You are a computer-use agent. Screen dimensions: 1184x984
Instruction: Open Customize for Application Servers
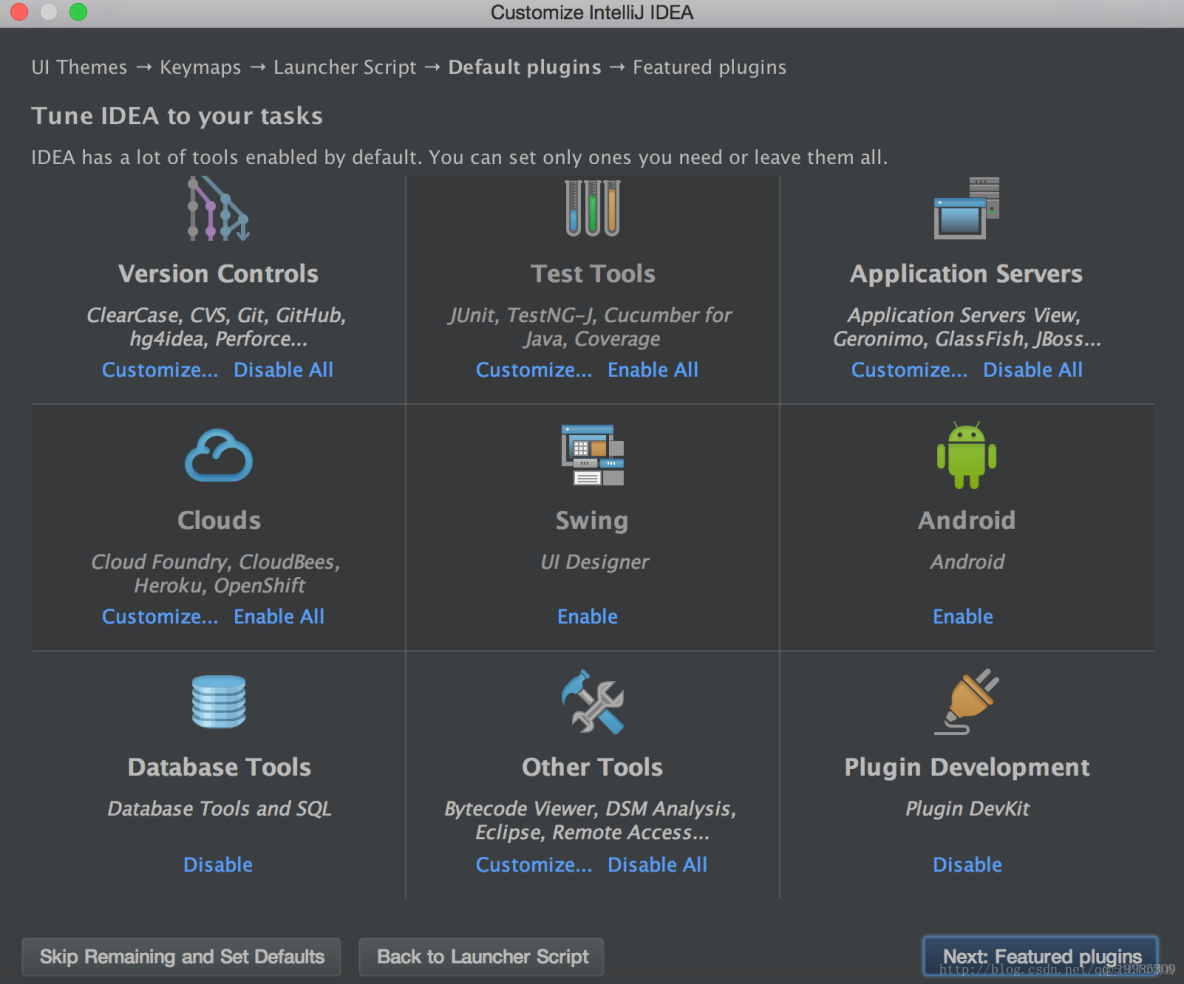[x=908, y=370]
